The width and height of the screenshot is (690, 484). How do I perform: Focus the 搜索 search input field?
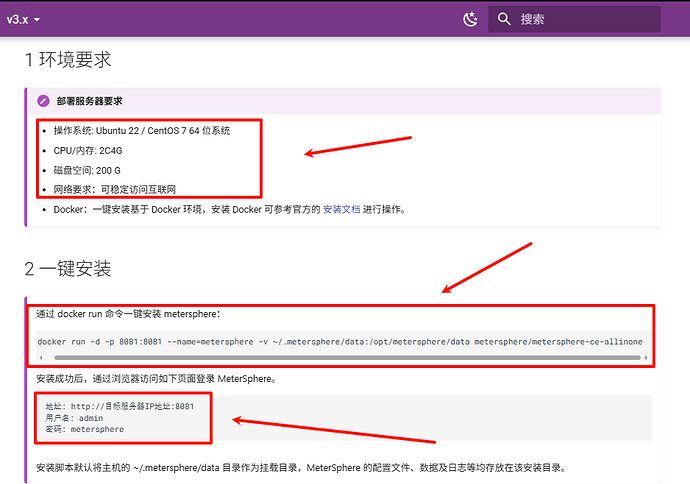574,19
